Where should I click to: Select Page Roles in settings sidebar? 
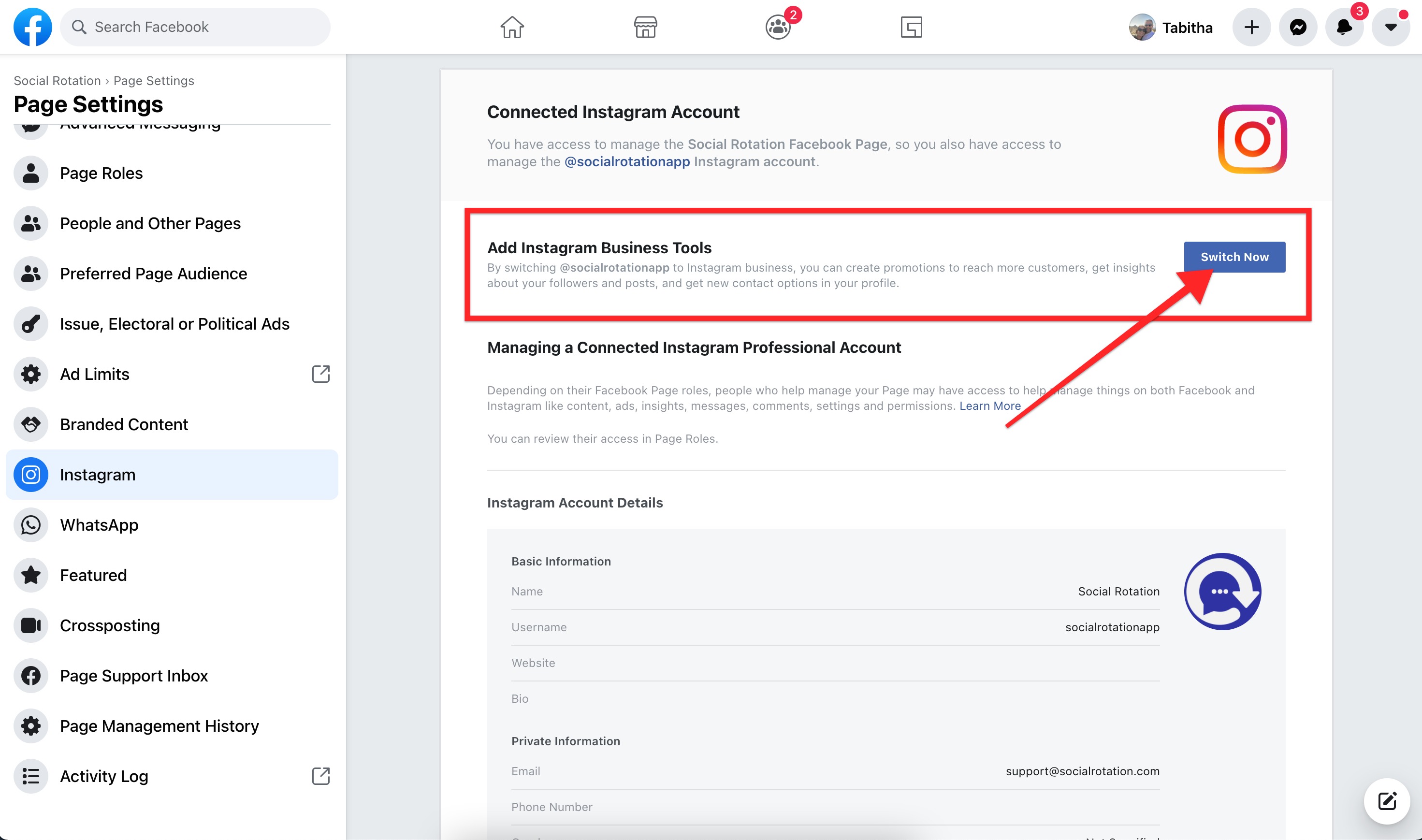102,173
